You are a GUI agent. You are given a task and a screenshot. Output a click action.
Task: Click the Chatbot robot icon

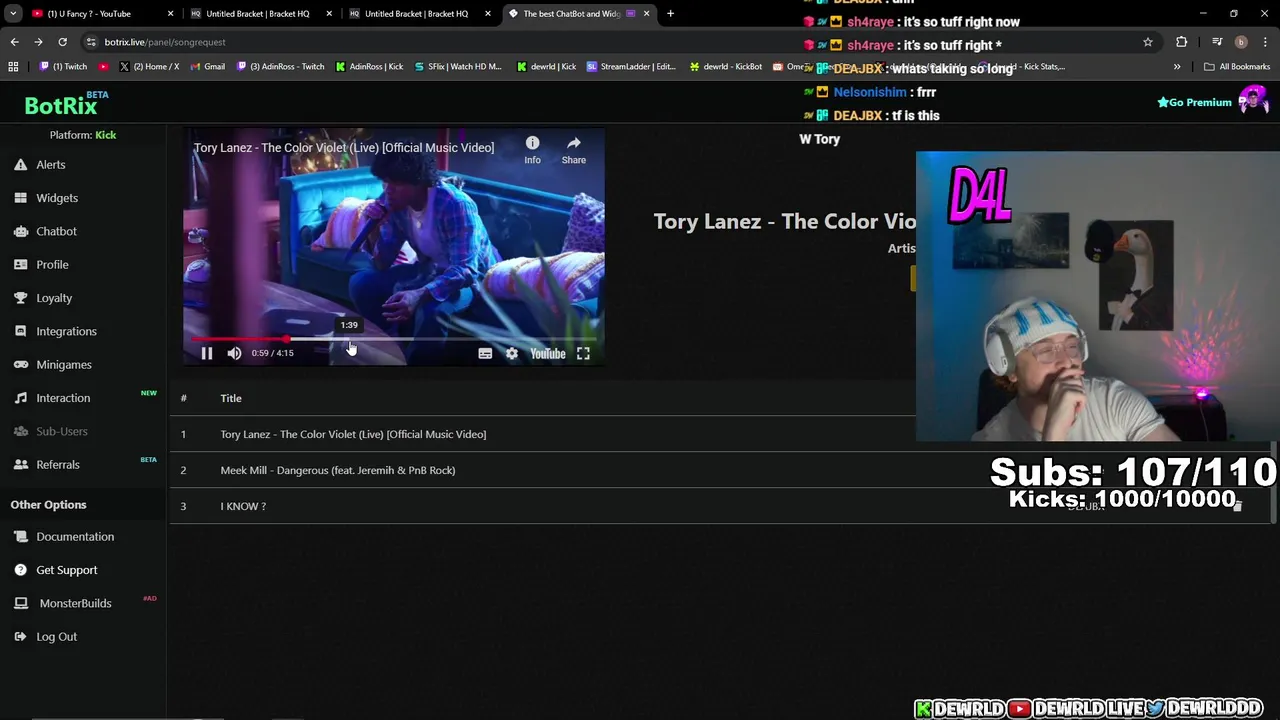pos(20,231)
